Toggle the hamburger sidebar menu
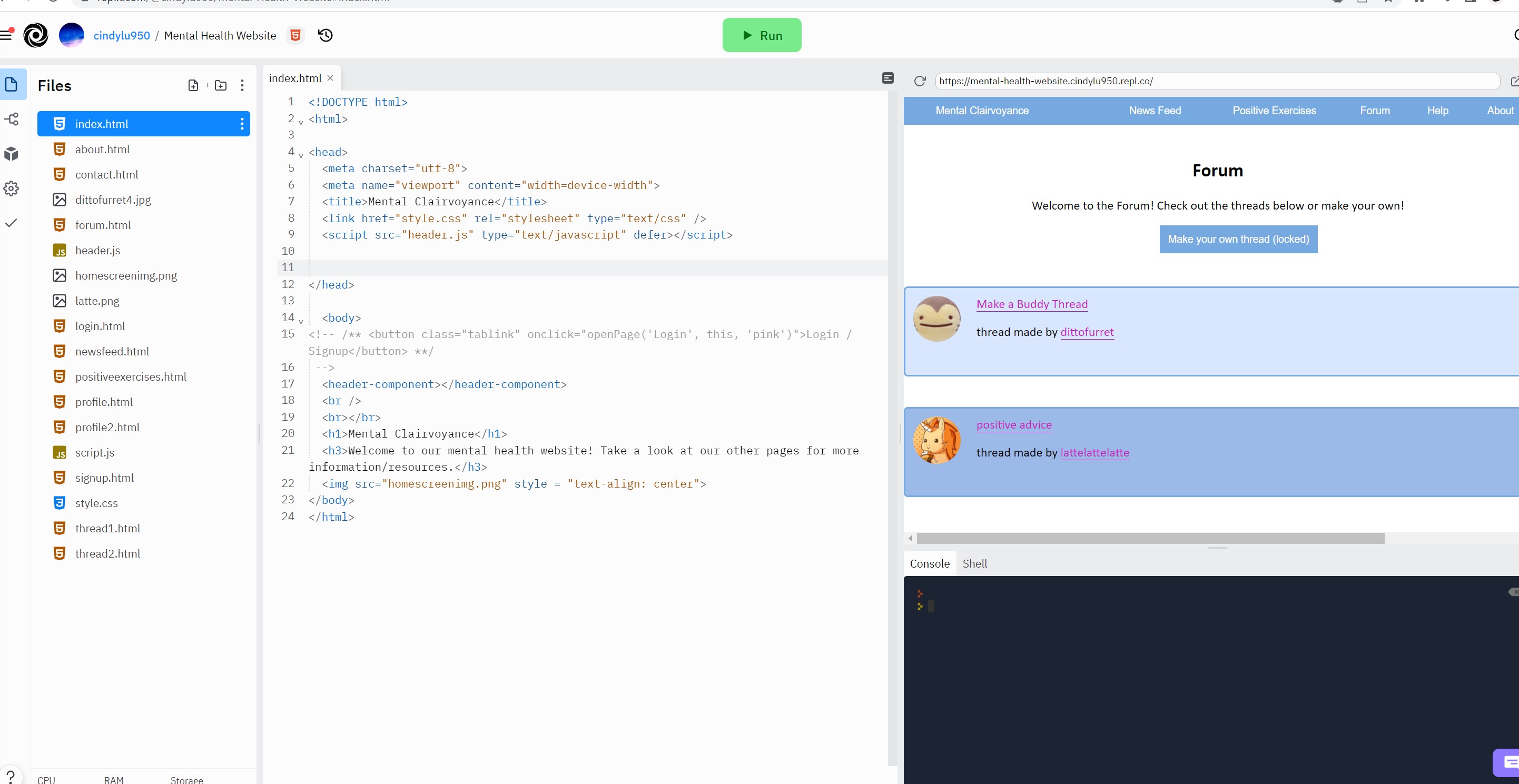The image size is (1519, 784). [x=6, y=35]
